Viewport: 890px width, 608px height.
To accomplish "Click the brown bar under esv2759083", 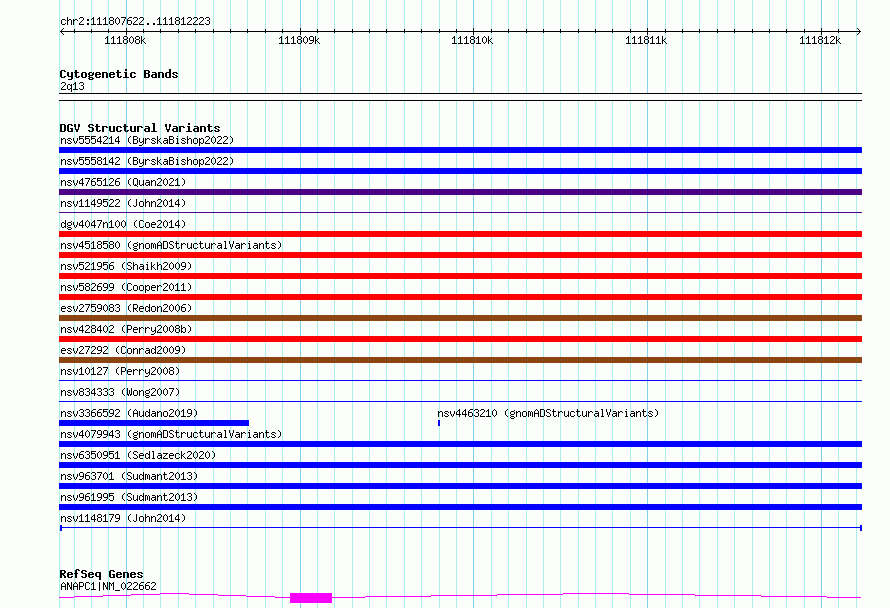I will [460, 318].
